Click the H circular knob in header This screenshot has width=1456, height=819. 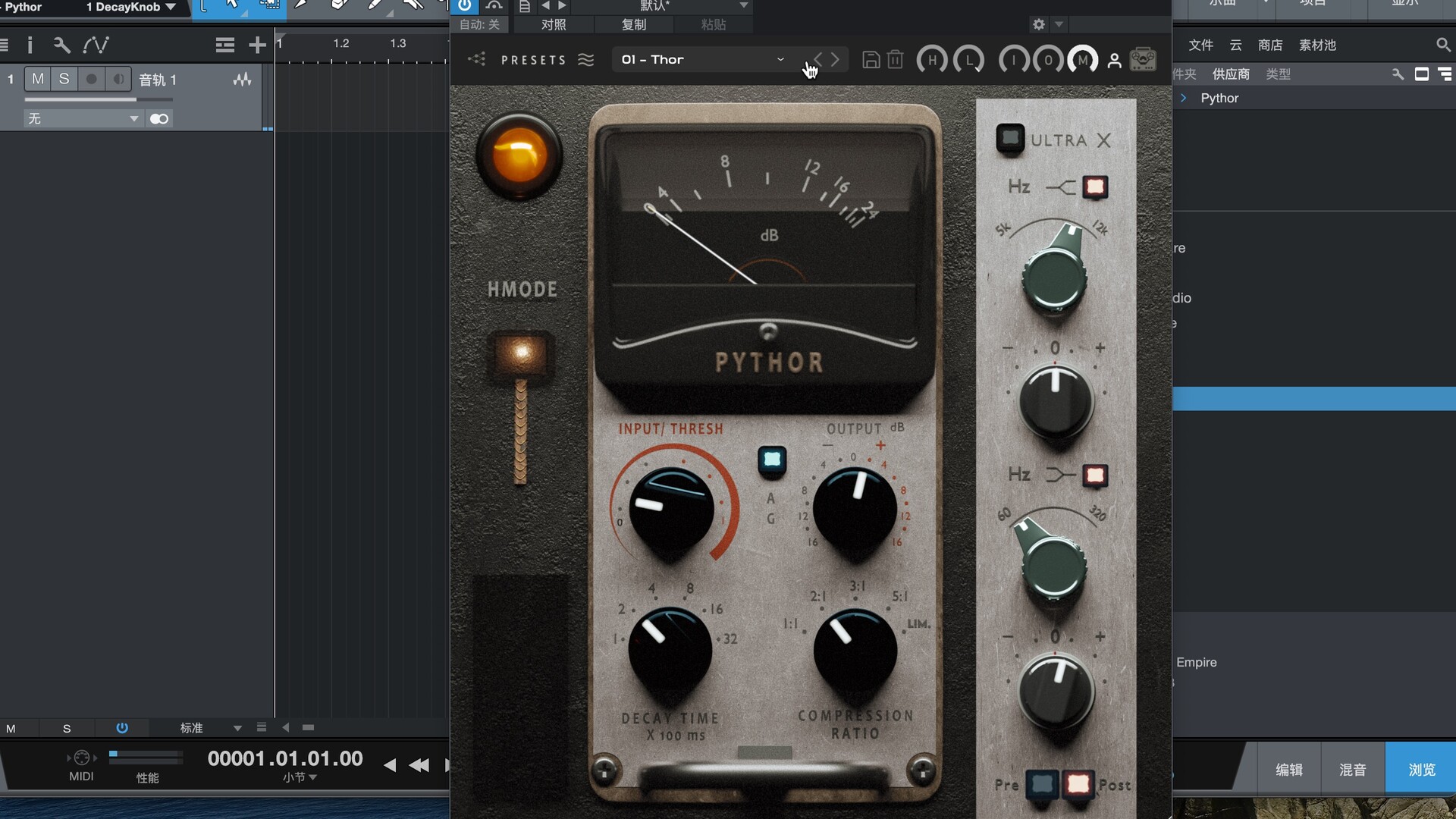tap(932, 59)
